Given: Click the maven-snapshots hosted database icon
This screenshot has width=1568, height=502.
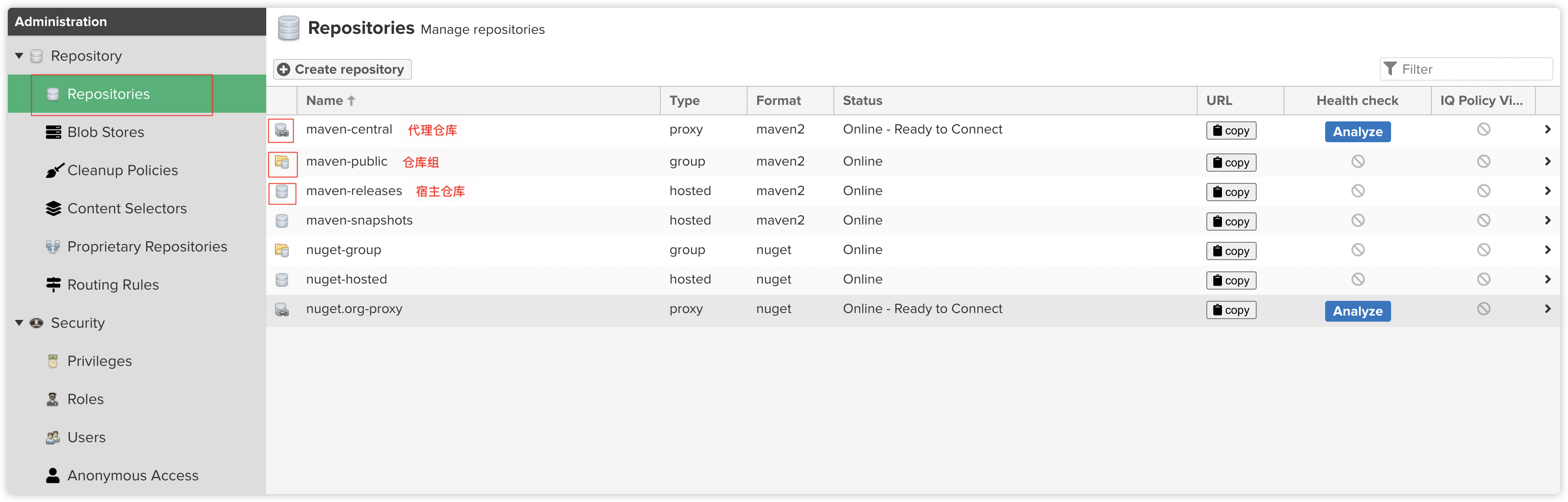Looking at the screenshot, I should (282, 221).
